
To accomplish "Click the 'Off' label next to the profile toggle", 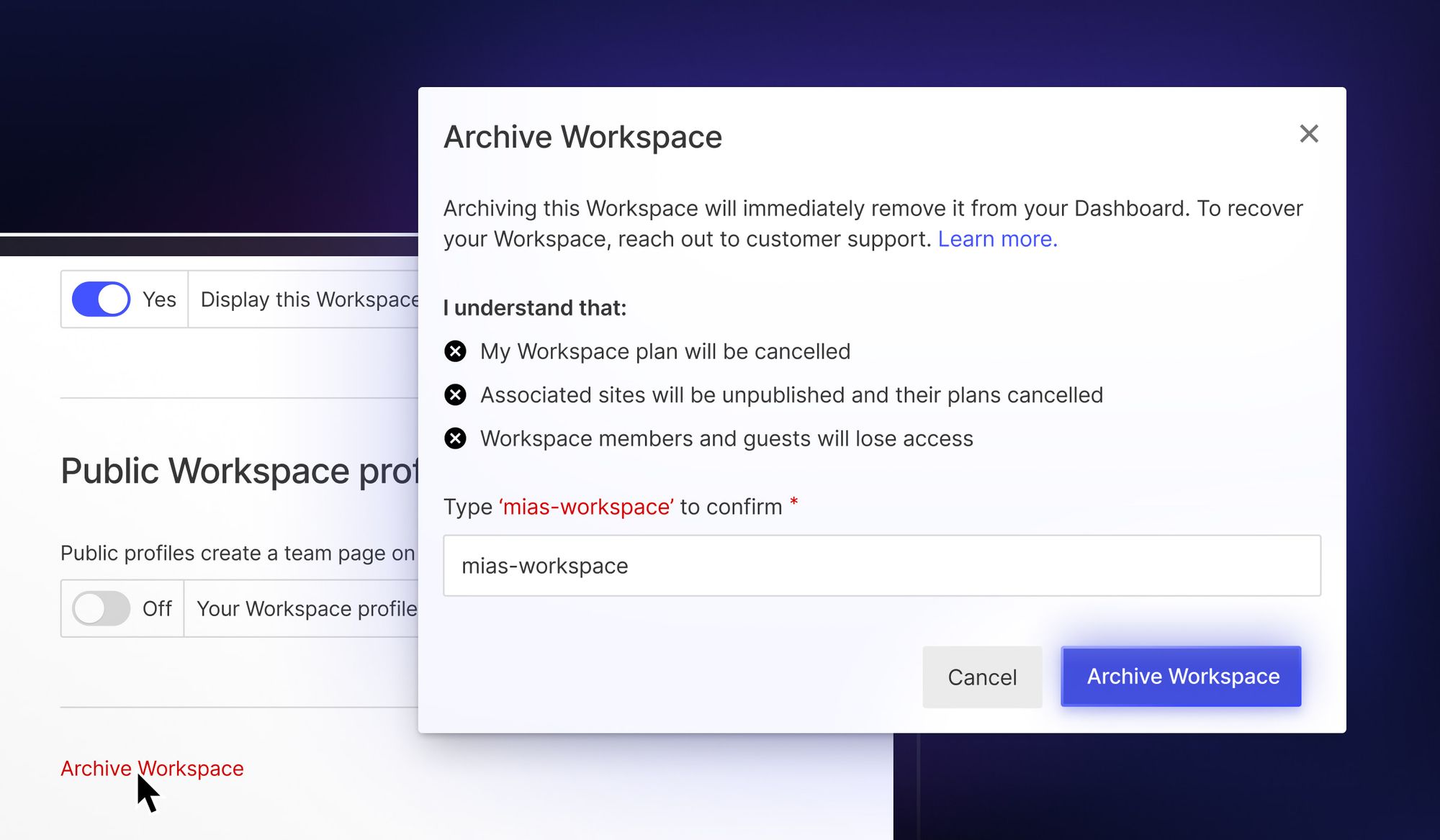I will tap(157, 608).
